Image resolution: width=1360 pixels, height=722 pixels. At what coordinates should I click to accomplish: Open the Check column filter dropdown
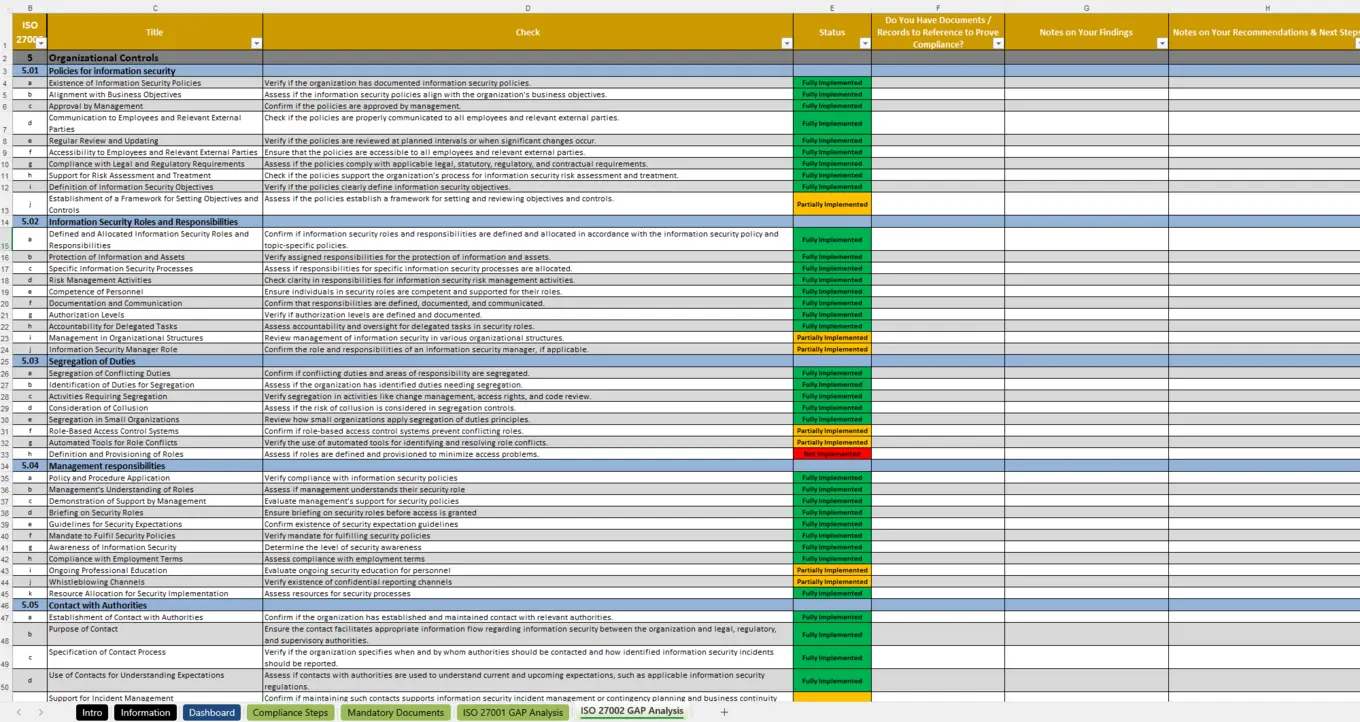[x=786, y=44]
